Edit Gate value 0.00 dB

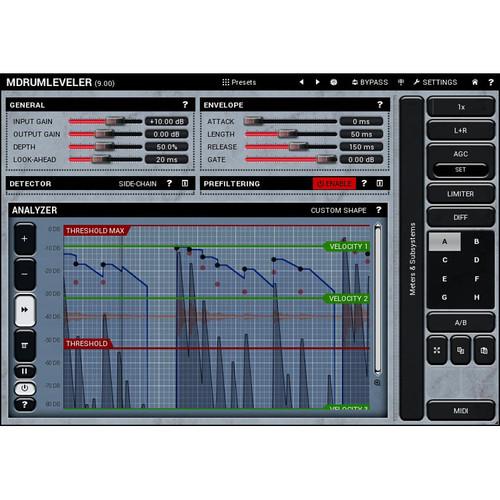point(361,159)
